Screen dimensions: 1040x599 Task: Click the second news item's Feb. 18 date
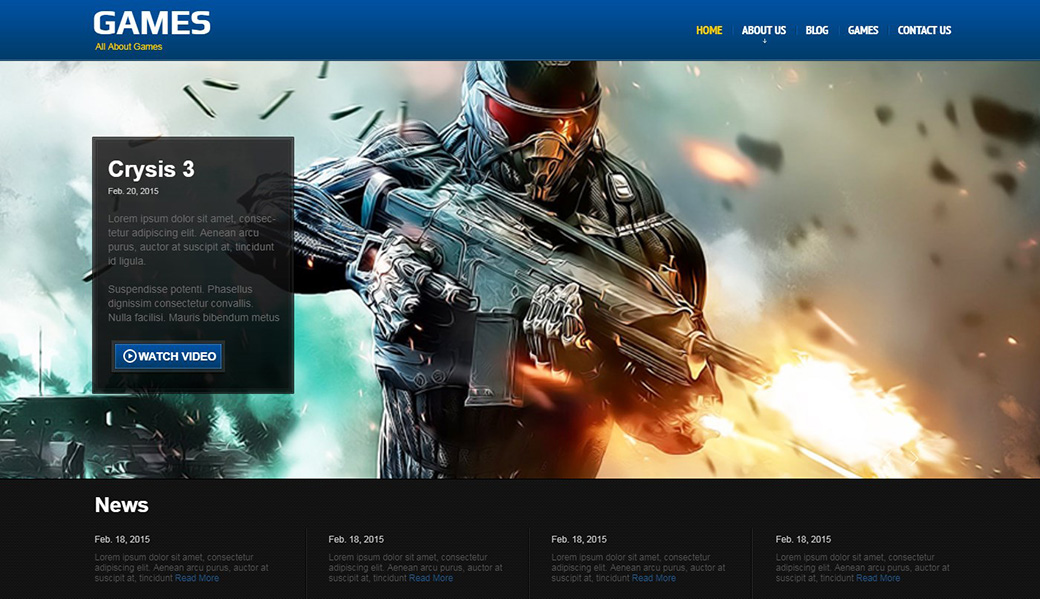click(x=356, y=539)
